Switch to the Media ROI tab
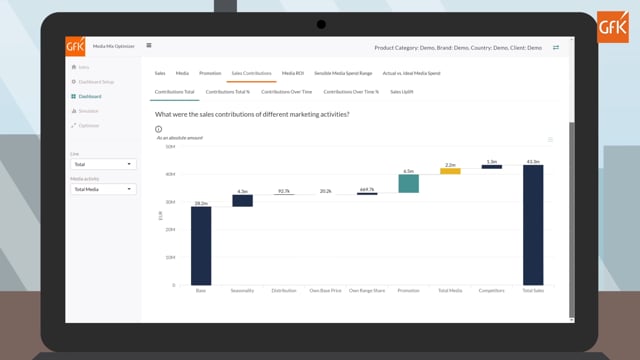Viewport: 640px width, 360px height. [293, 73]
